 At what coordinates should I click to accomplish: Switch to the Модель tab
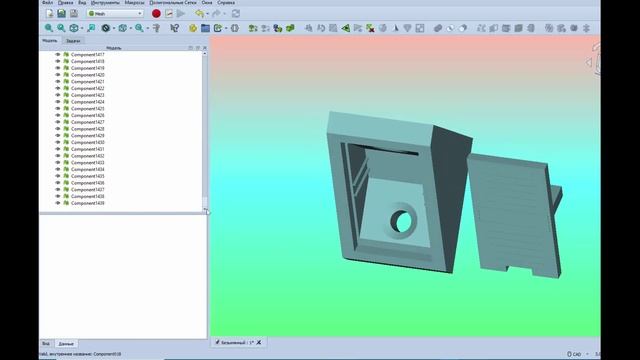click(50, 41)
